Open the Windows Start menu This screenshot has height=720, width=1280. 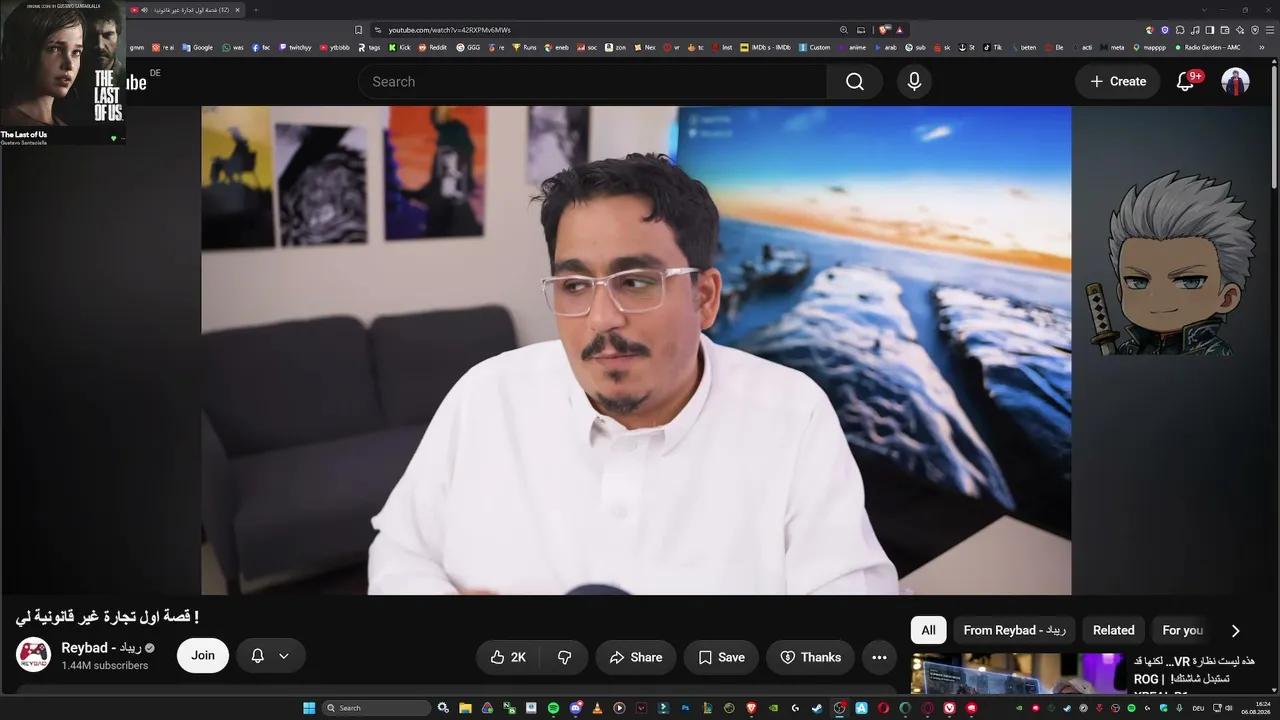pyautogui.click(x=309, y=708)
